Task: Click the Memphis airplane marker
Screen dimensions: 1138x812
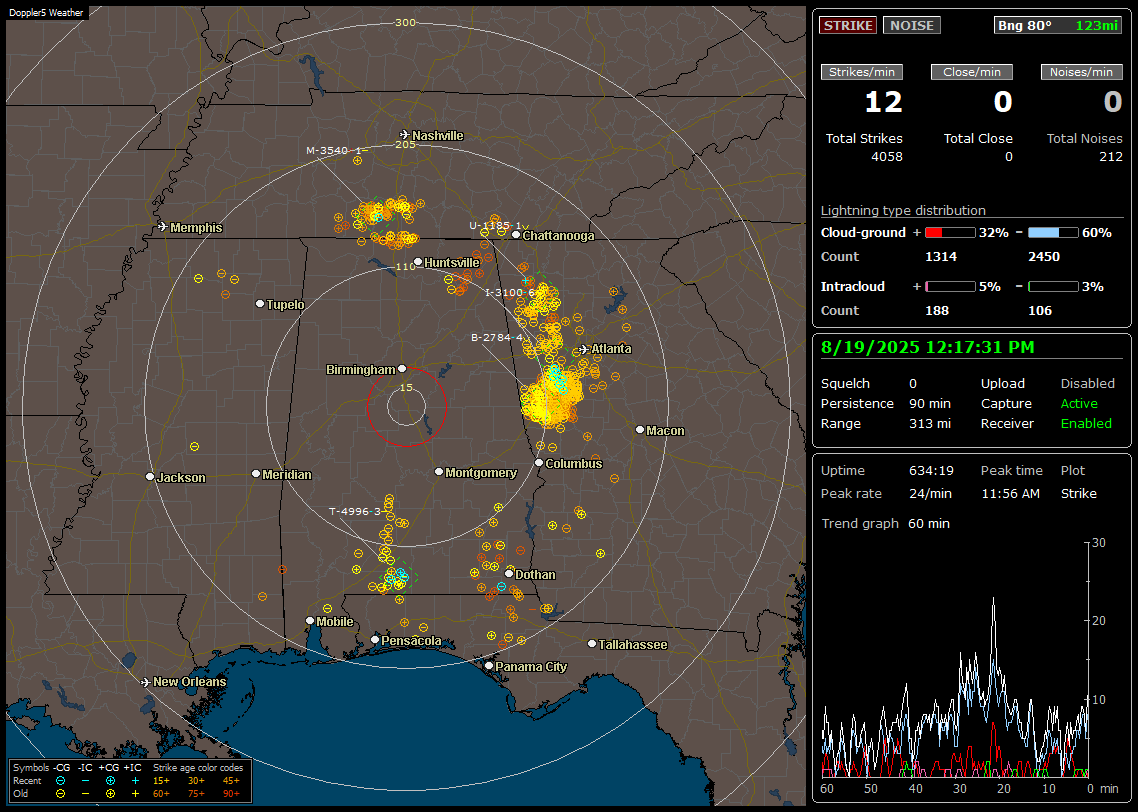Action: tap(163, 227)
